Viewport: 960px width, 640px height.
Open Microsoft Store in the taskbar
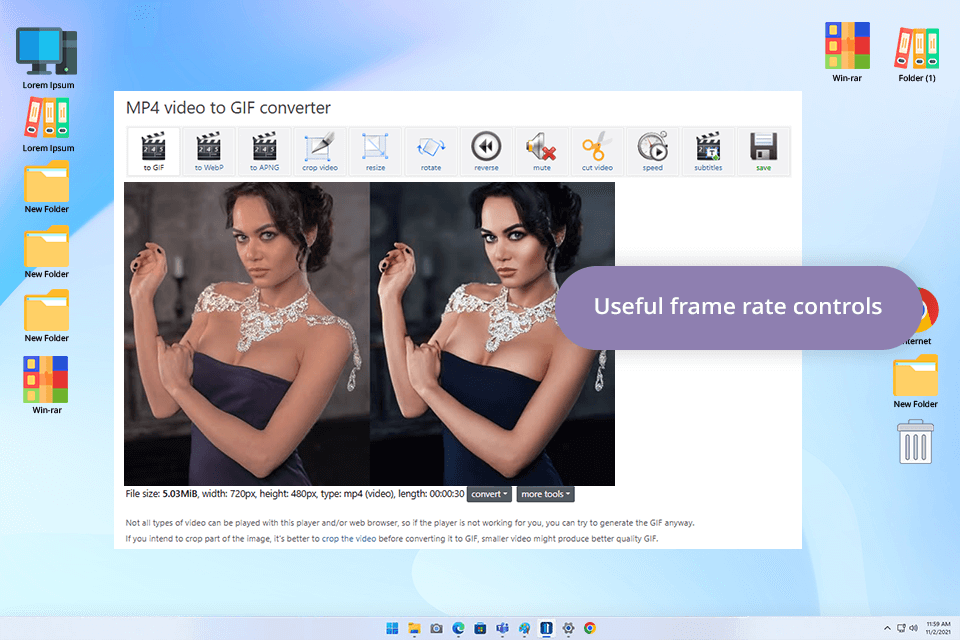481,628
